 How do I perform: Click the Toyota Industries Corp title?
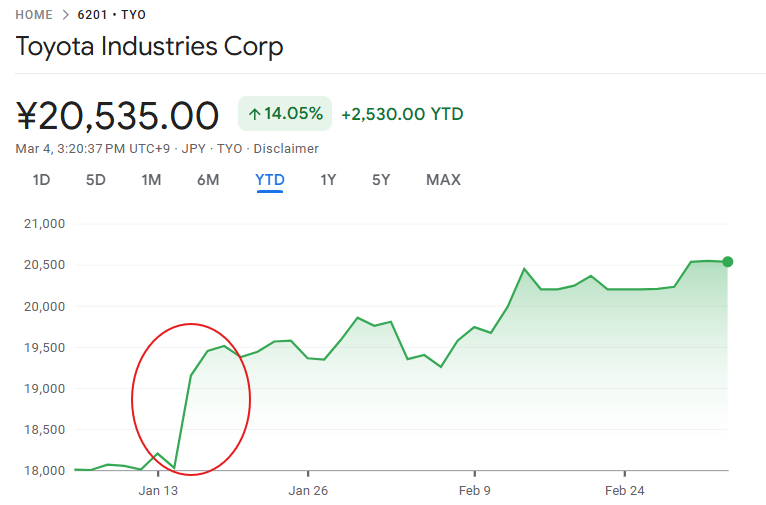click(x=150, y=47)
